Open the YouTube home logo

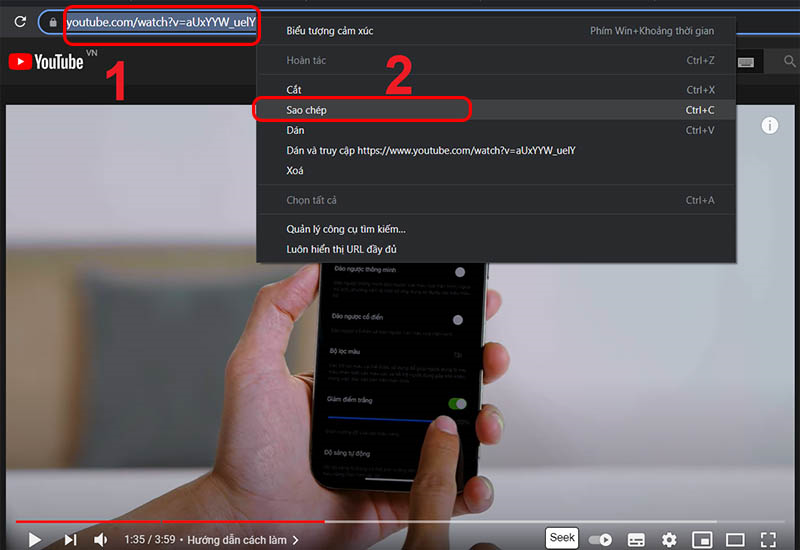46,62
